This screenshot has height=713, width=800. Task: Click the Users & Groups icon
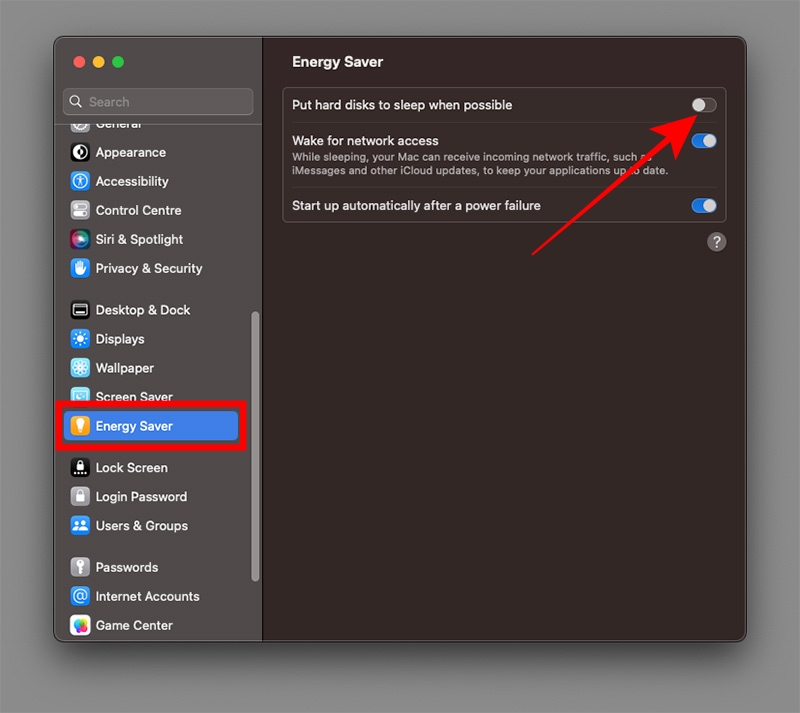(x=80, y=526)
